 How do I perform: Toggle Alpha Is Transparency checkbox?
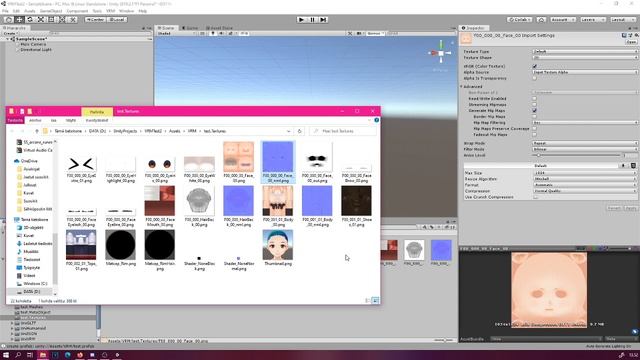(535, 78)
